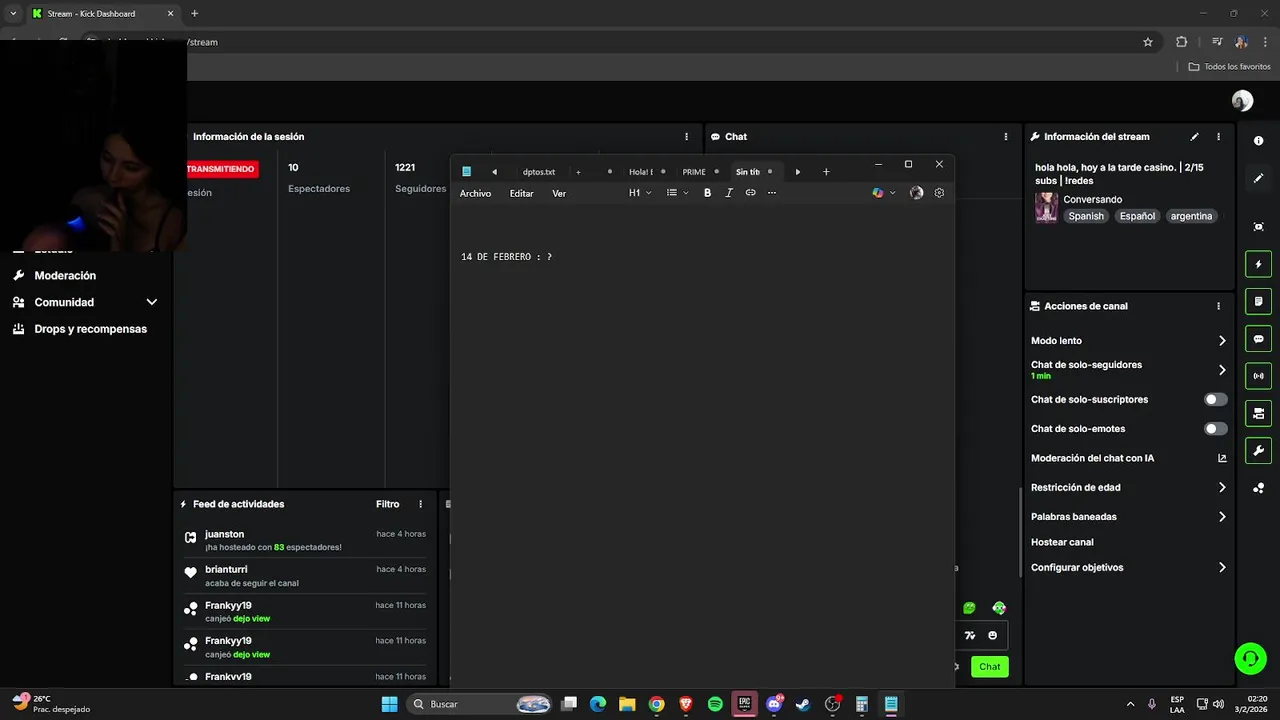Click the Conversando category thumbnail
This screenshot has width=1280, height=720.
[1046, 208]
